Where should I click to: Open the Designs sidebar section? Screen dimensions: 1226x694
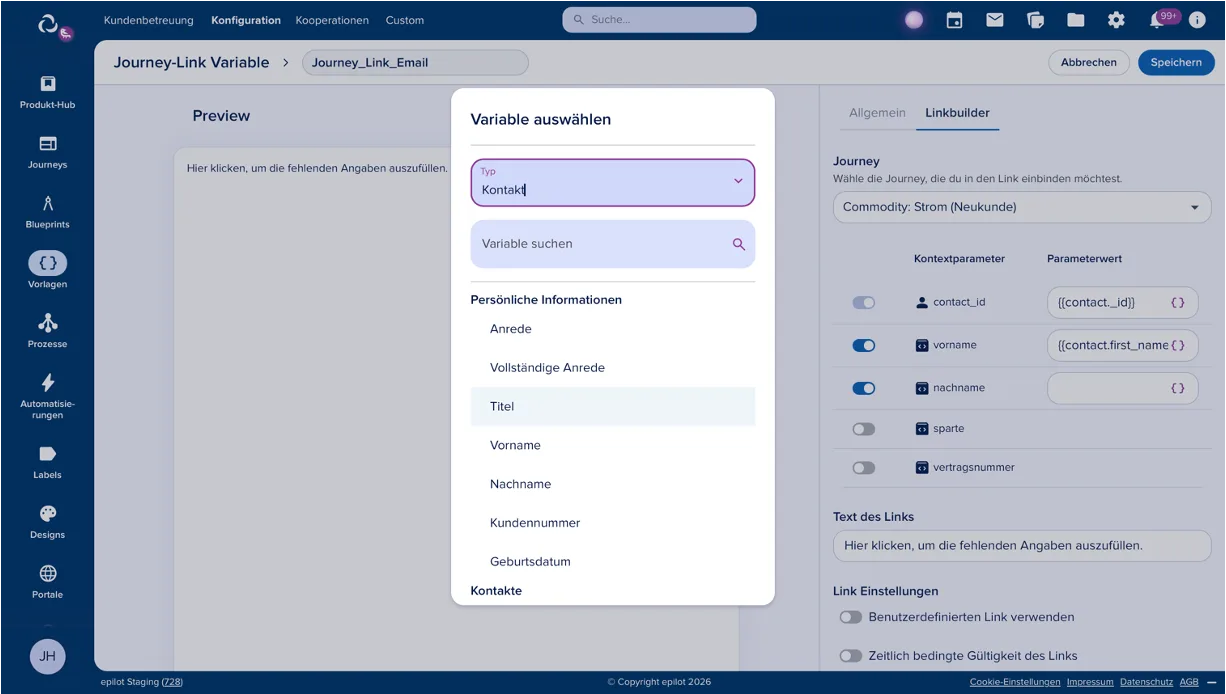coord(47,522)
